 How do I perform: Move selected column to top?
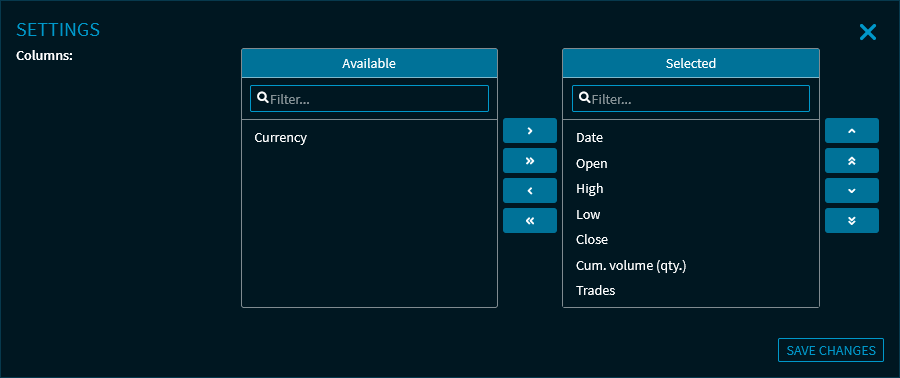point(852,161)
